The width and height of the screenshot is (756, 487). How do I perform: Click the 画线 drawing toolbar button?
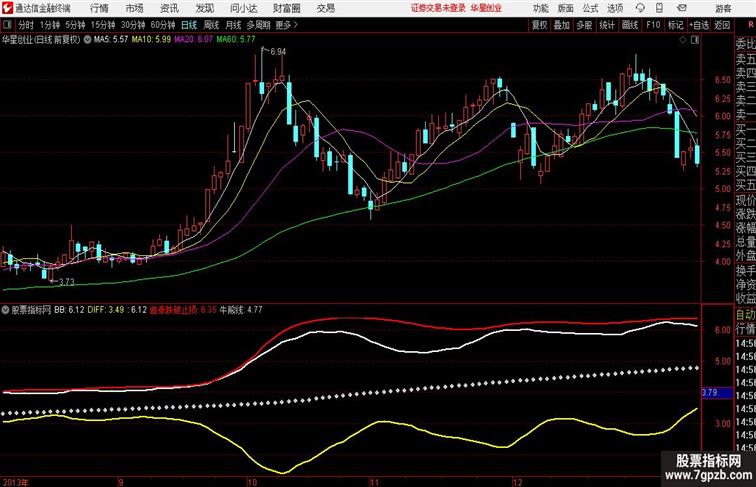click(x=630, y=25)
